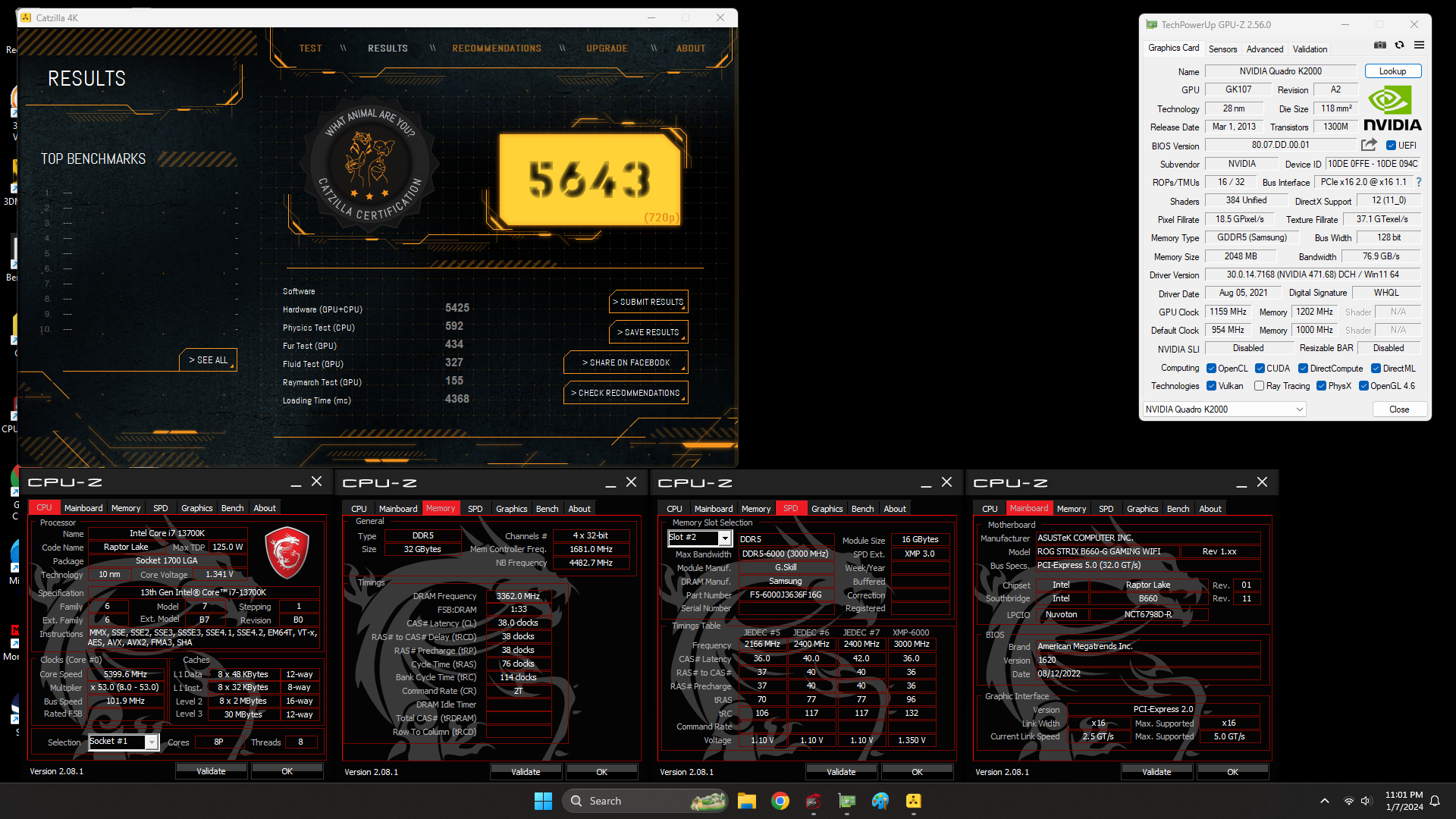1456x819 pixels.
Task: Click the Bus Interface question mark icon
Action: 1419,182
